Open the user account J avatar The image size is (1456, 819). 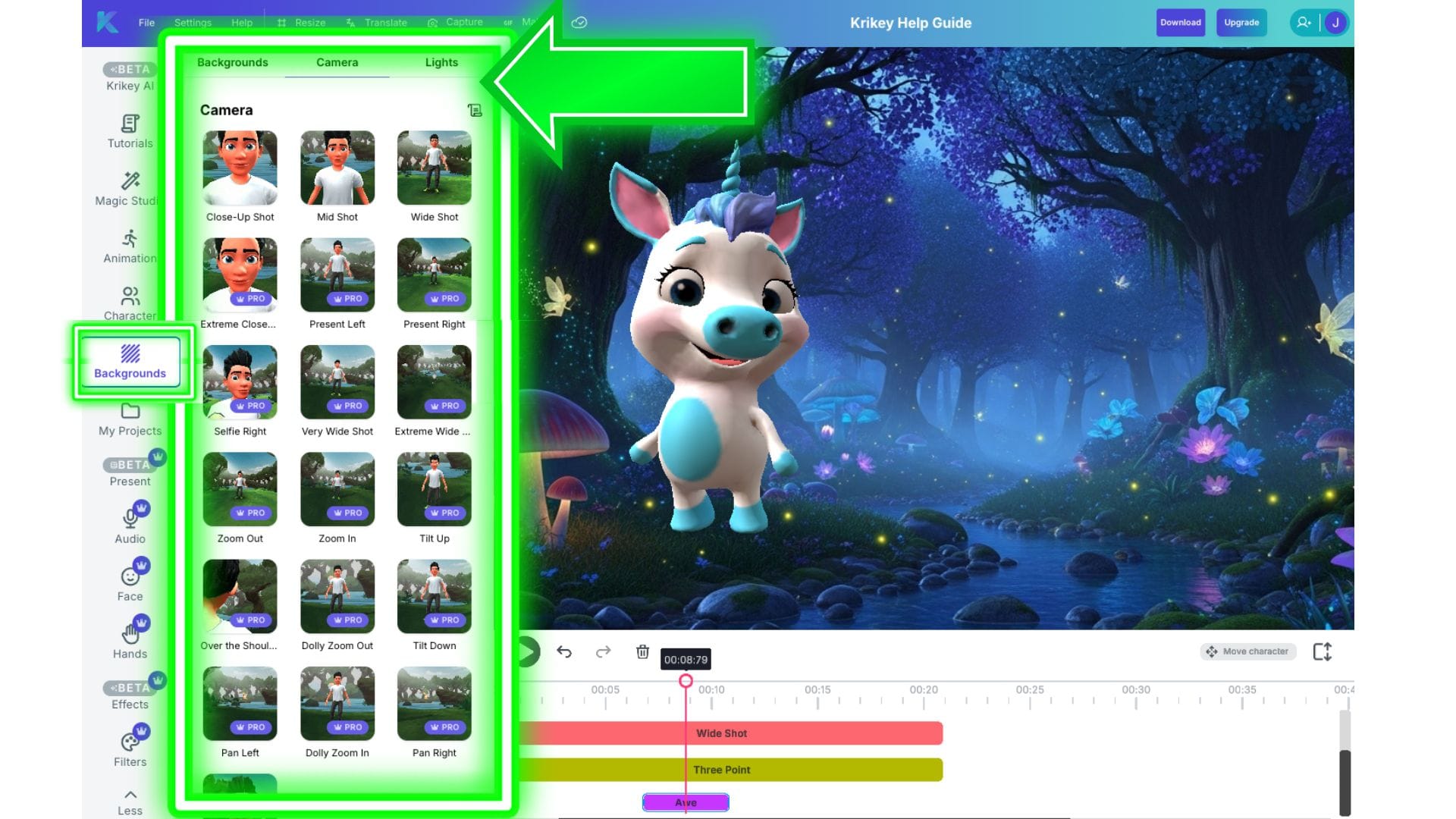[1335, 23]
